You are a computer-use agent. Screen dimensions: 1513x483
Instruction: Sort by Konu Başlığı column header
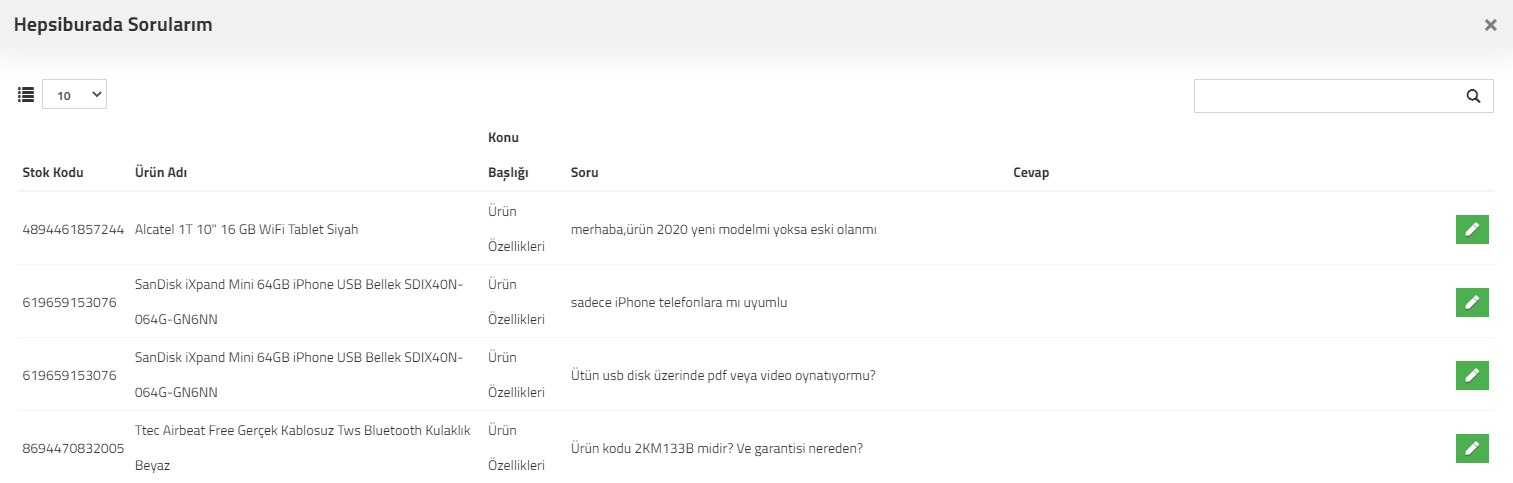point(508,155)
